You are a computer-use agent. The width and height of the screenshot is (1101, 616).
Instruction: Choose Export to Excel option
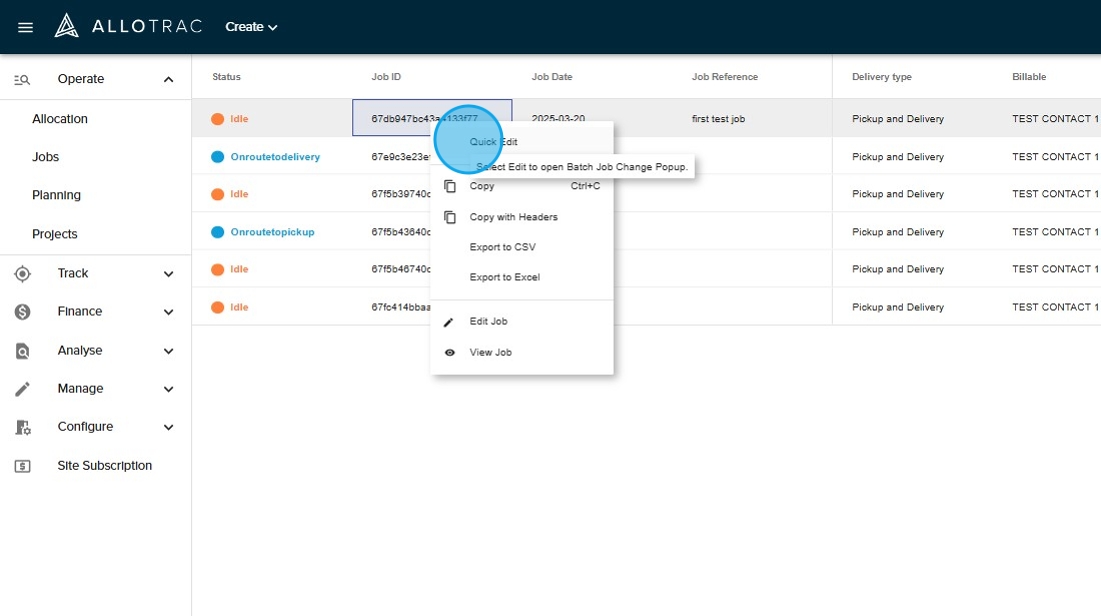point(504,277)
